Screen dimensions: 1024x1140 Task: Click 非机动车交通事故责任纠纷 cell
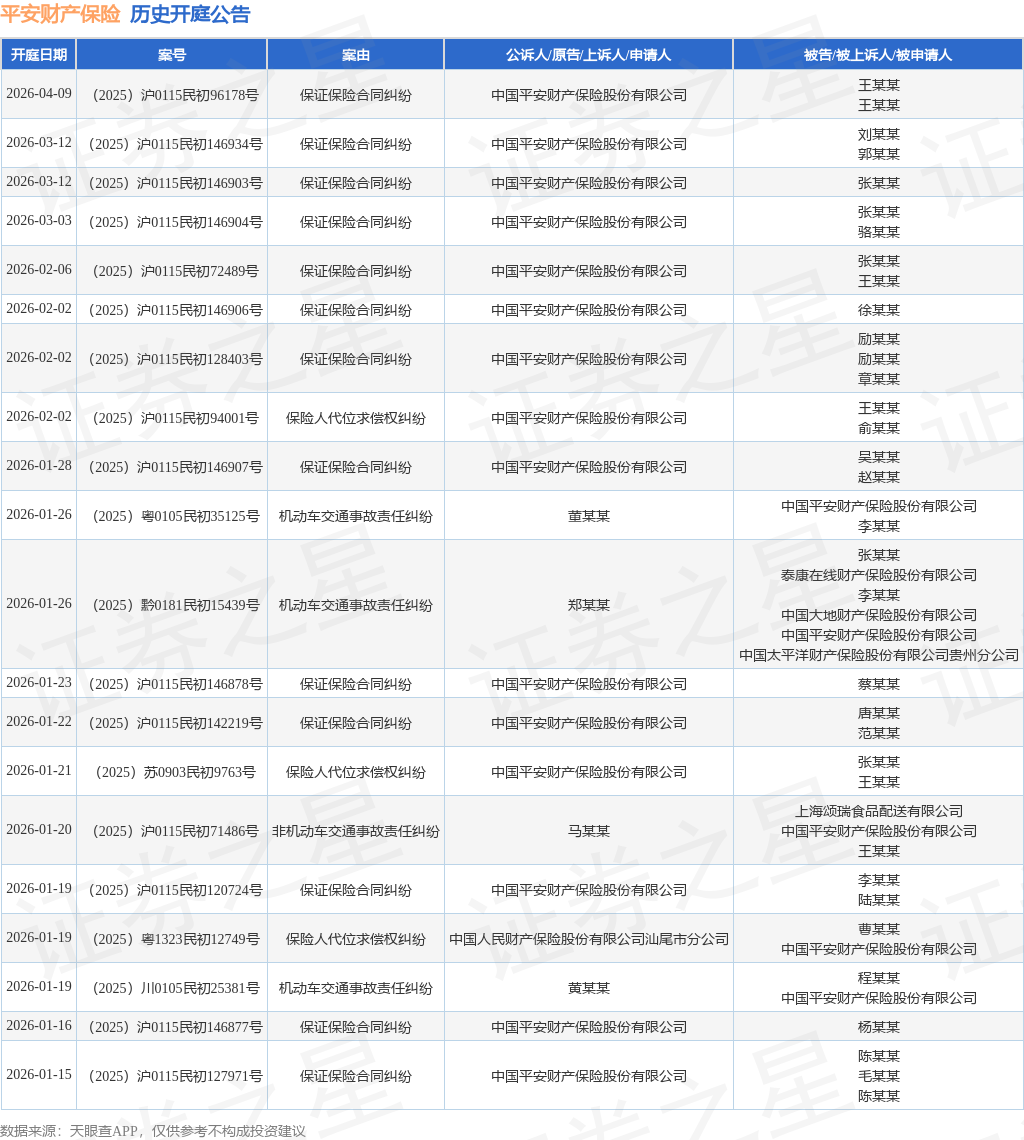[x=356, y=831]
